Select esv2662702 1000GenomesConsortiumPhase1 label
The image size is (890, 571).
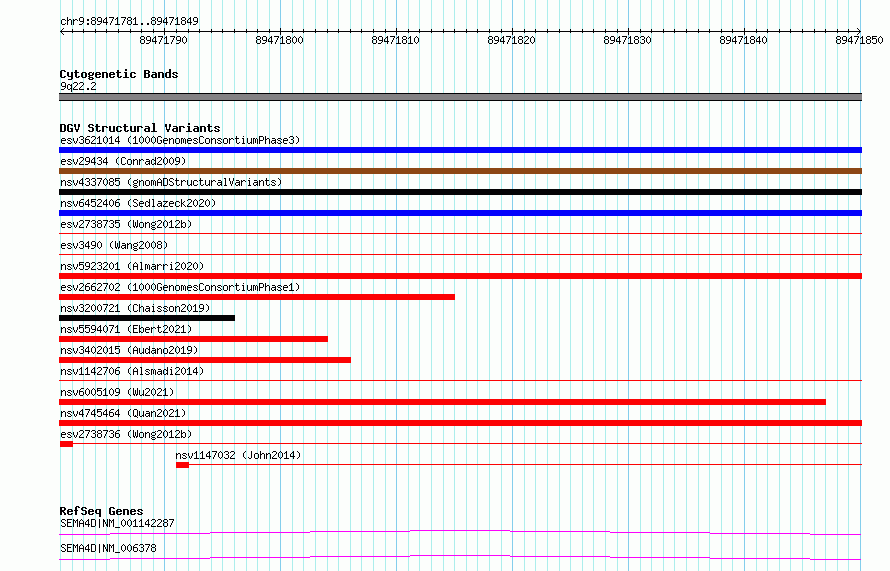[180, 287]
